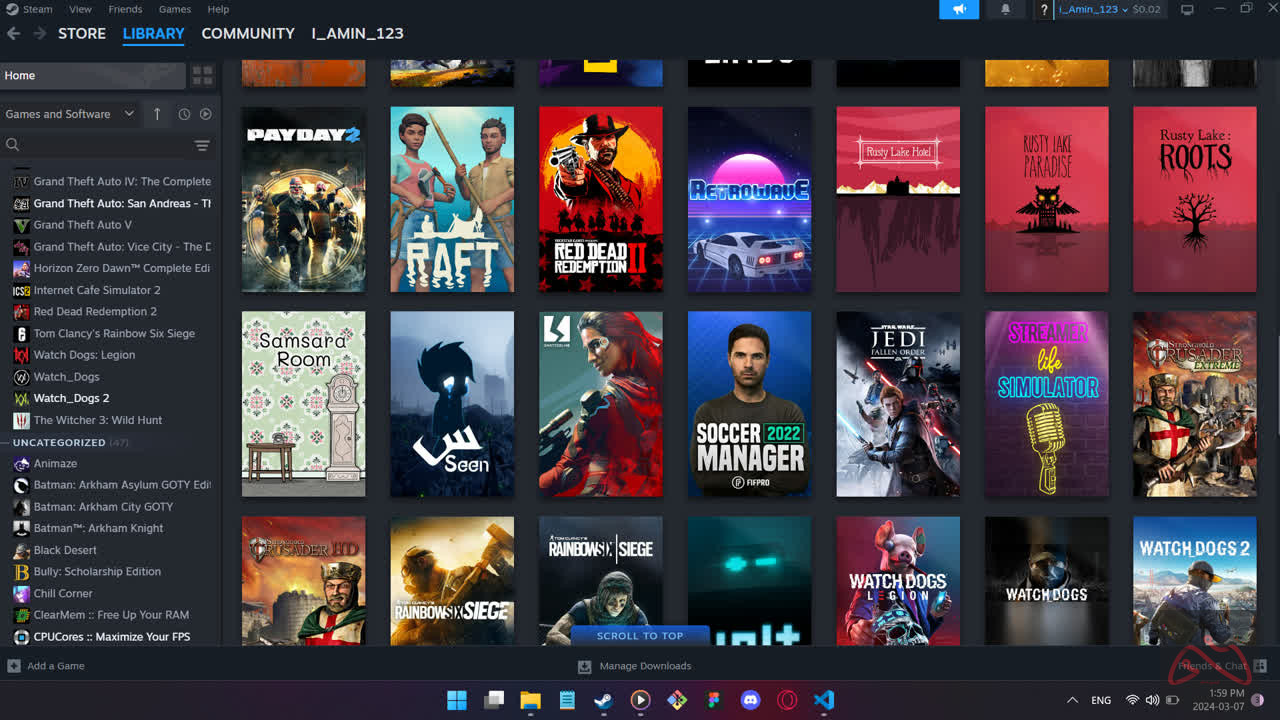Switch to Big Picture mode icon
Viewport: 1280px width, 720px height.
1187,10
